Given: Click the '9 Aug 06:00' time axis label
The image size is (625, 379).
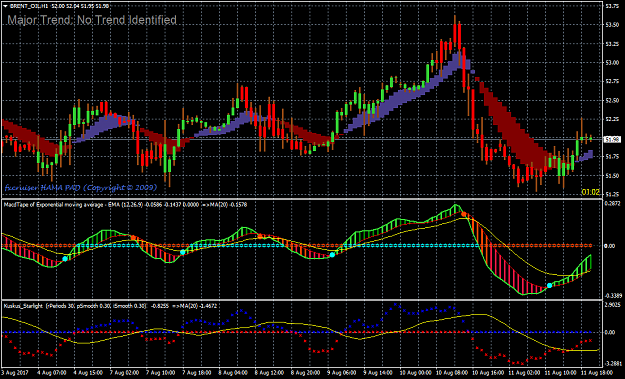Looking at the screenshot, I should 342,373.
